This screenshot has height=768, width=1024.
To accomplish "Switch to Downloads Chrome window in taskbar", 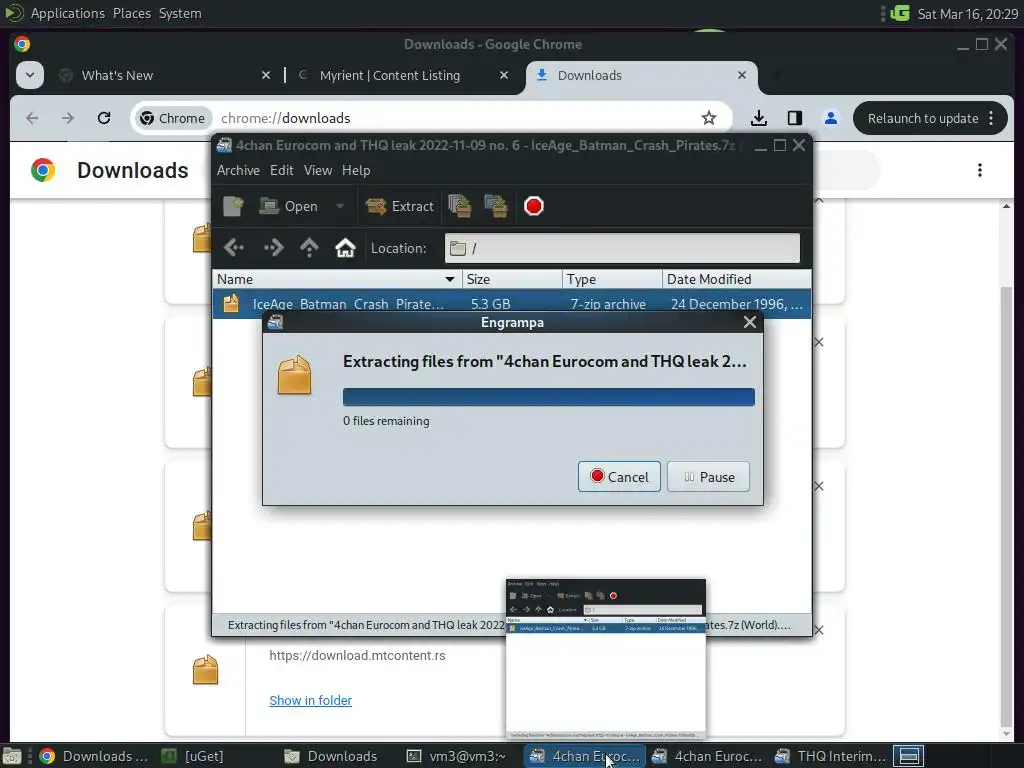I will click(95, 756).
